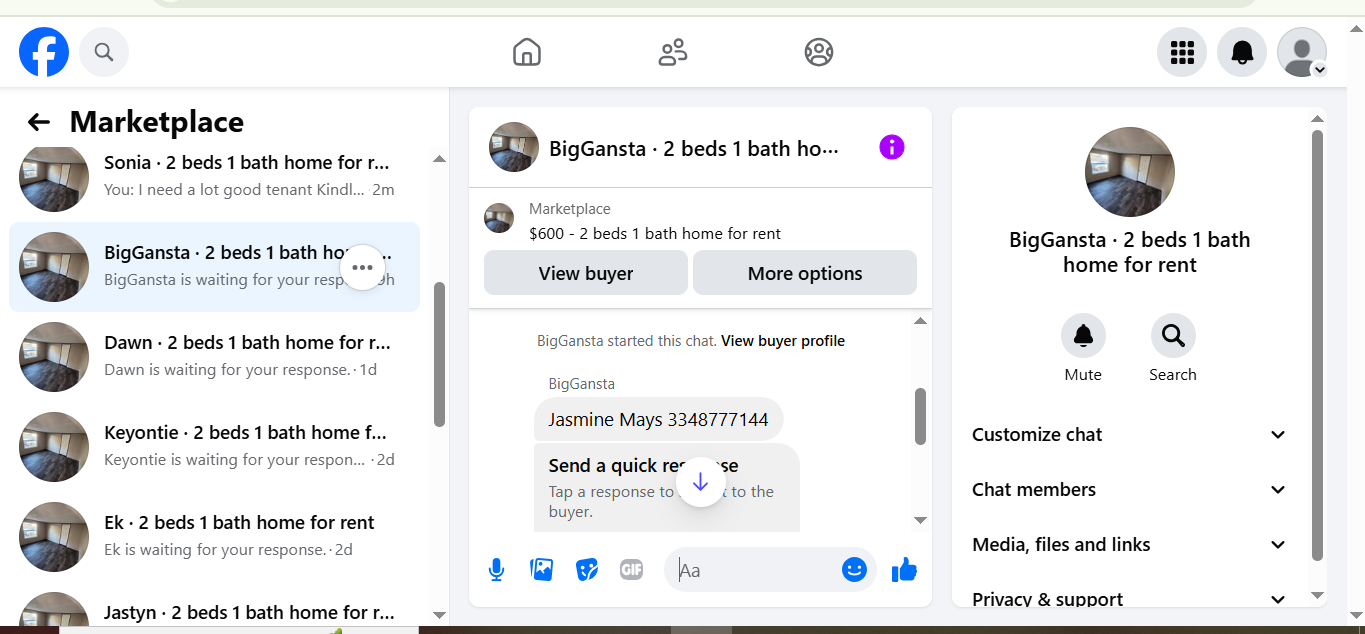Click small listing thumbnail beside Marketplace label
1365x634 pixels.
499,218
